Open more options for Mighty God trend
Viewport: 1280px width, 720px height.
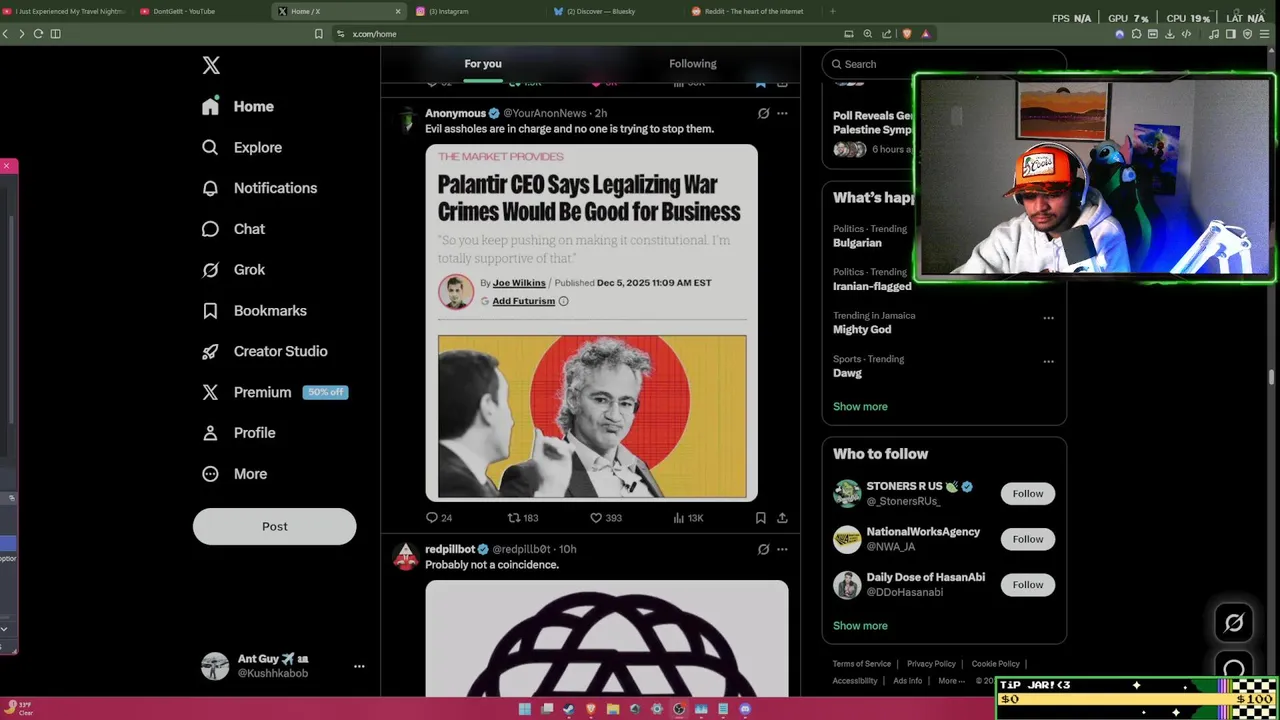(1048, 318)
